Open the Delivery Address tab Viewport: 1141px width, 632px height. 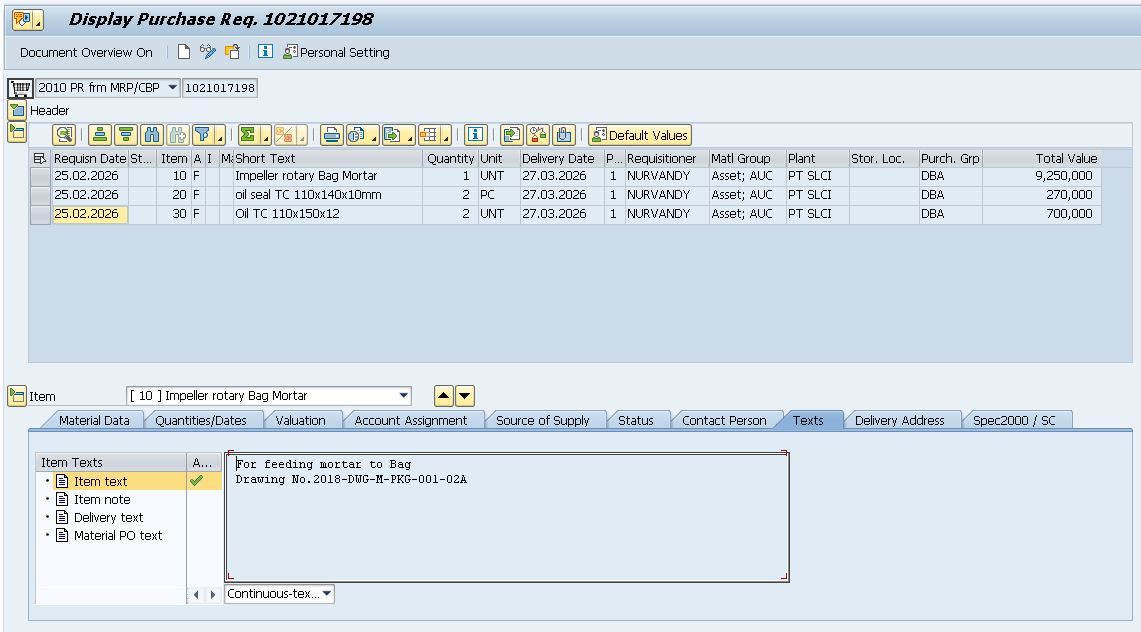(899, 421)
